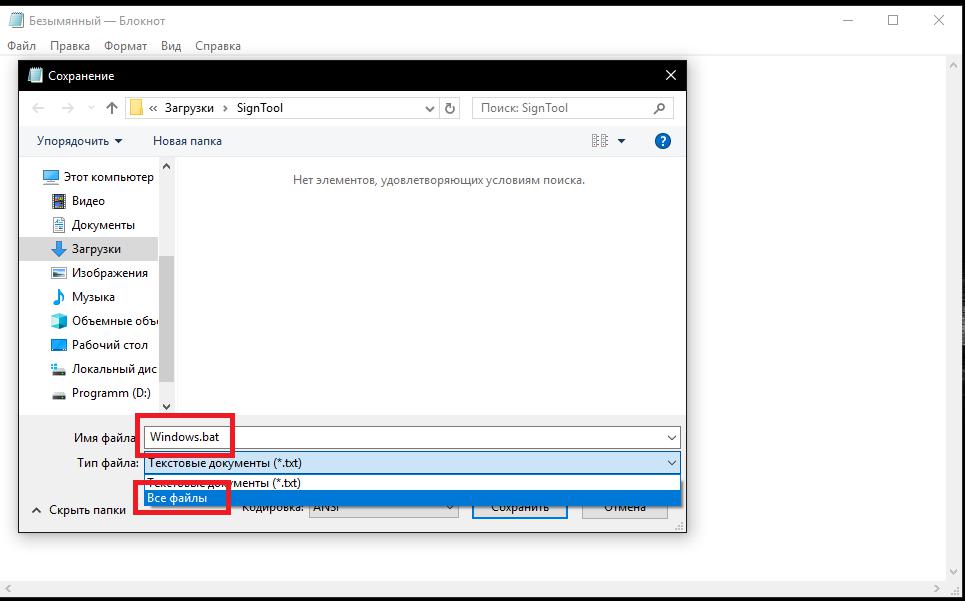
Task: Click the Музыка note icon
Action: click(x=58, y=297)
